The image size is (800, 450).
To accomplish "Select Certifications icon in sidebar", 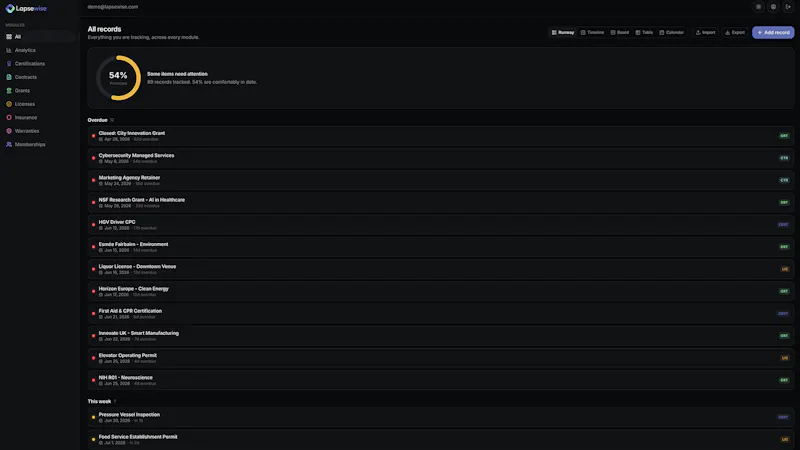I will click(9, 64).
